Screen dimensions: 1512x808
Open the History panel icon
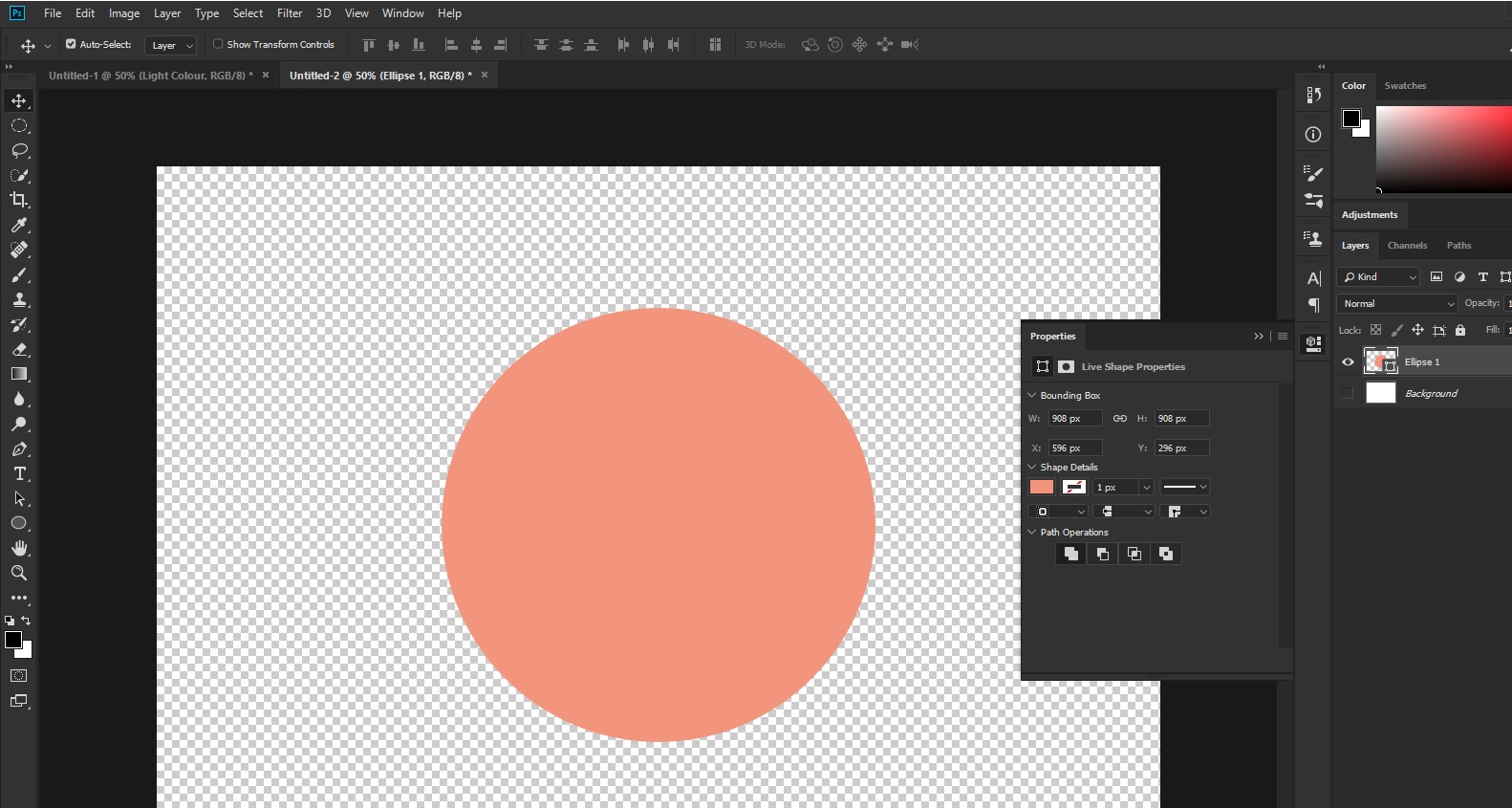pos(1313,95)
